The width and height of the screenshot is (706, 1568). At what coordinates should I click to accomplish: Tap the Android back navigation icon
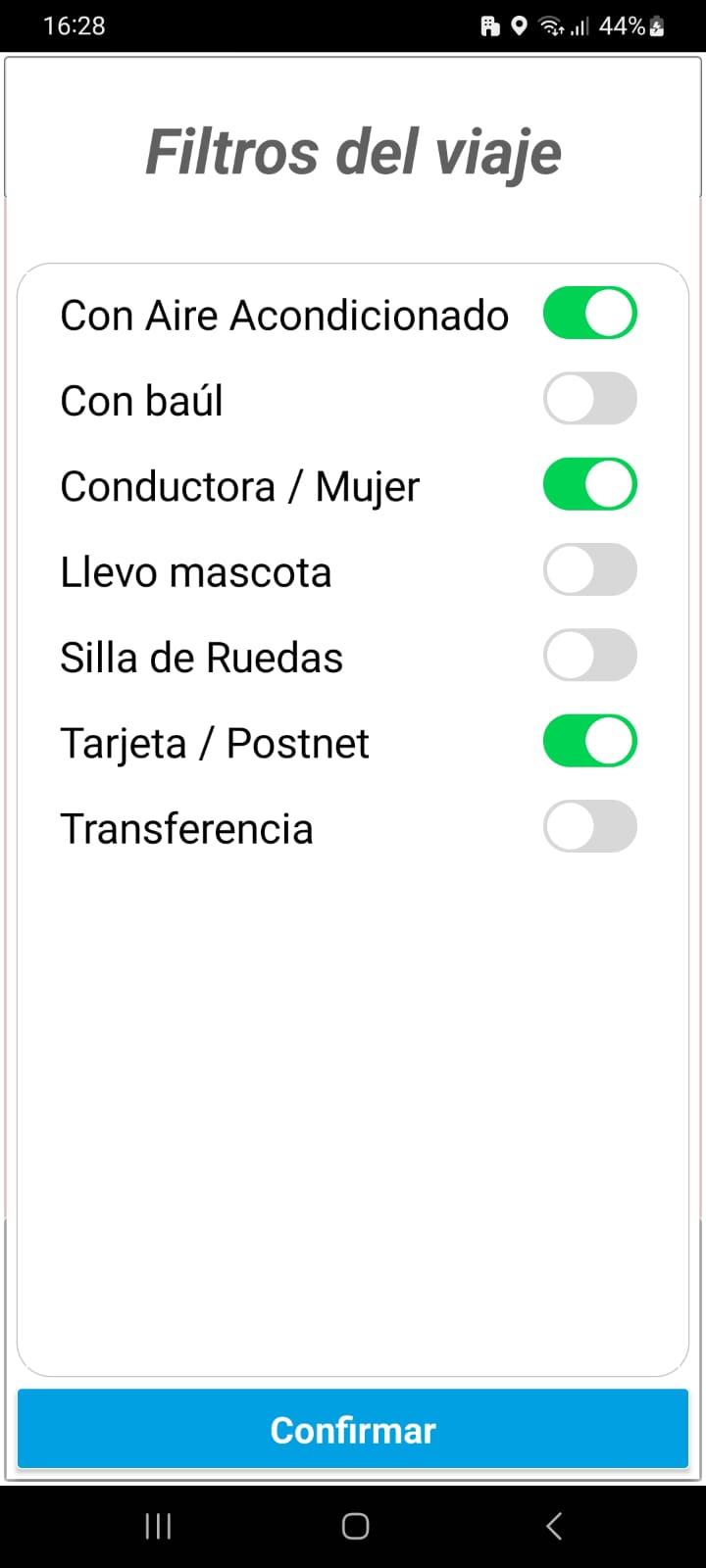[x=553, y=1526]
